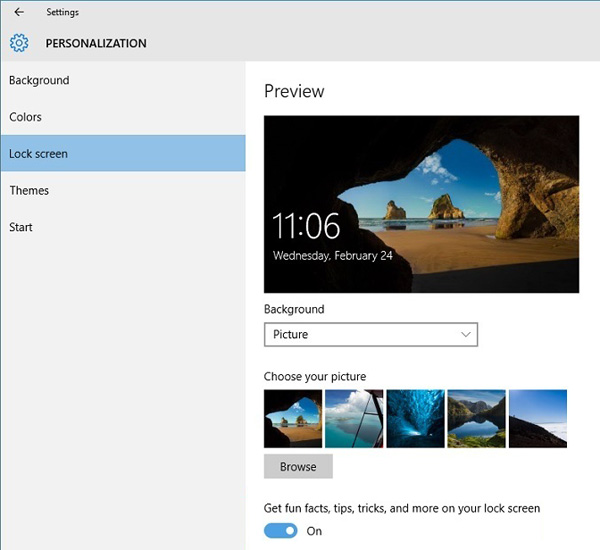Choose the mountain lake reflection thumbnail
Image resolution: width=600 pixels, height=550 pixels.
(x=476, y=419)
